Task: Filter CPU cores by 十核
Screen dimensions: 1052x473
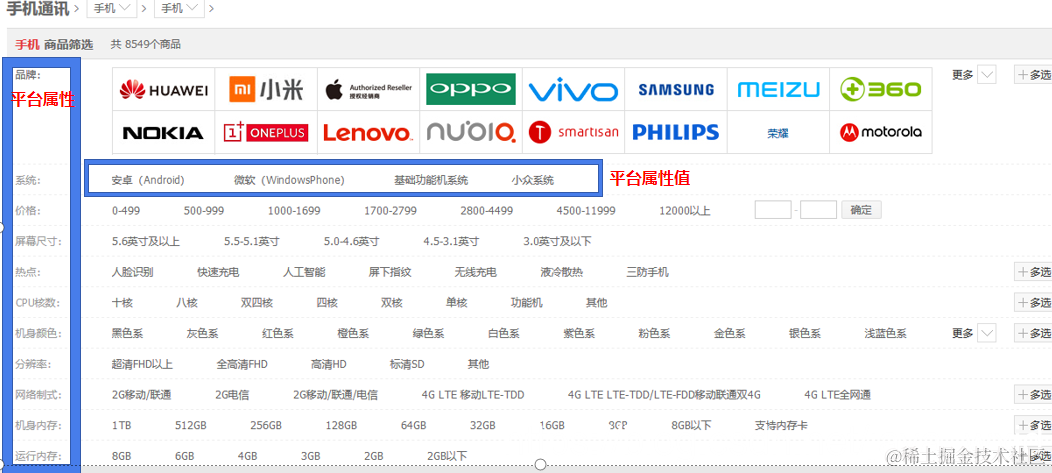Action: pyautogui.click(x=122, y=303)
